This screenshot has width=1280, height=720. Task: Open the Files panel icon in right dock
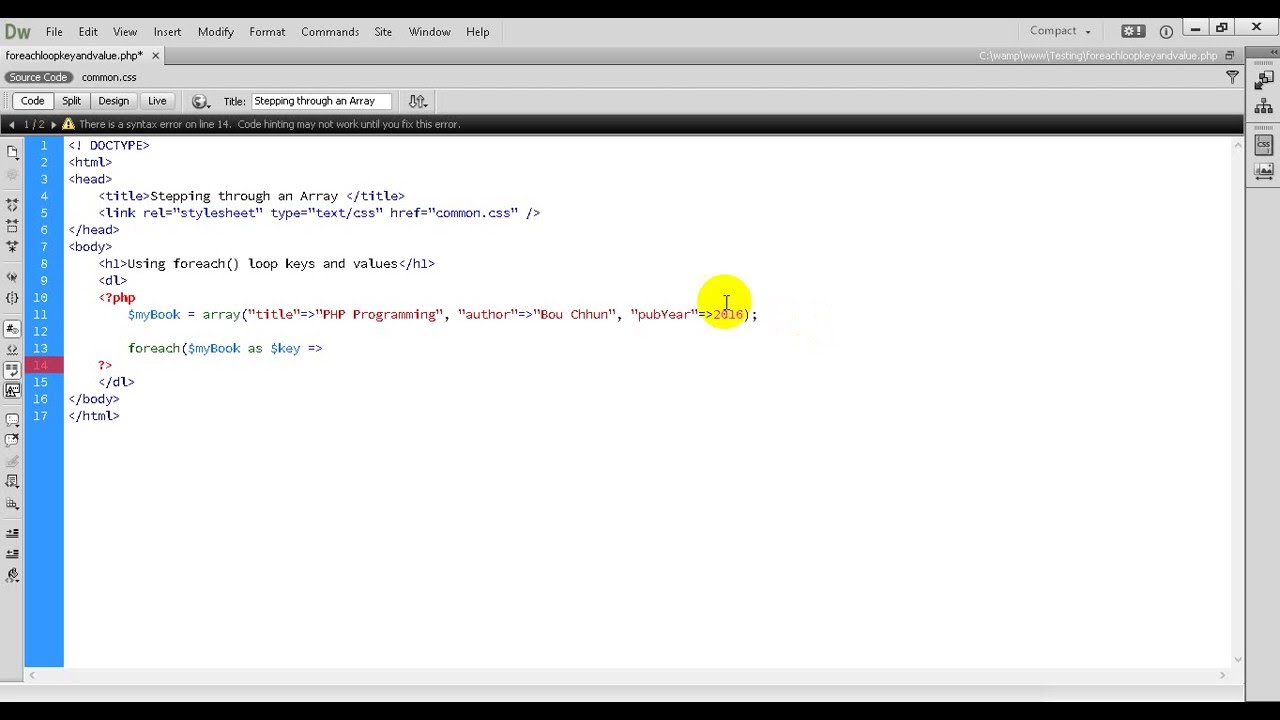coord(1263,106)
